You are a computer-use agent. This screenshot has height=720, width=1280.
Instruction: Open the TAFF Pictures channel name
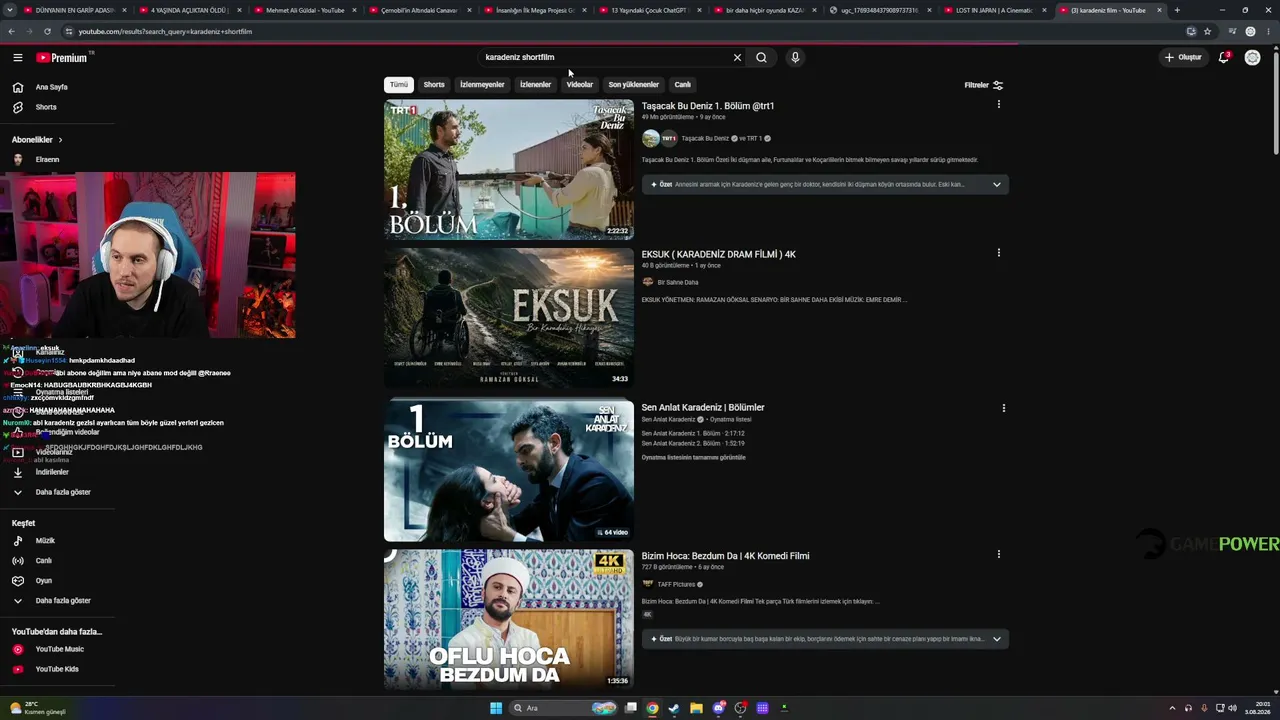pos(676,584)
